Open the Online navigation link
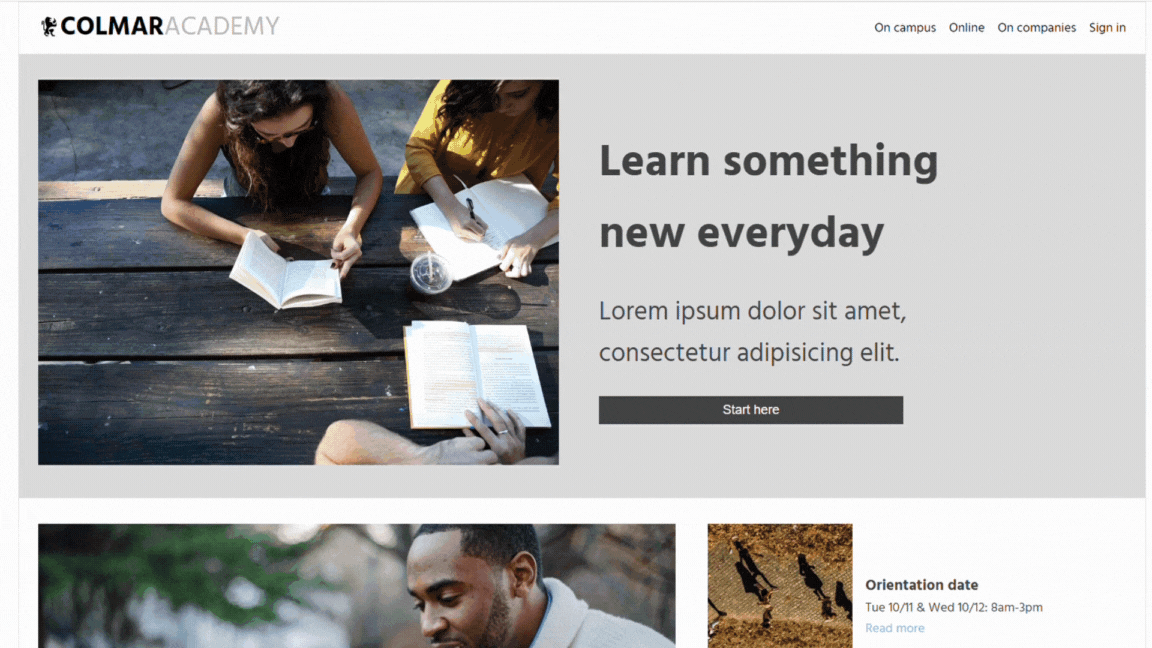This screenshot has height=648, width=1152. 966,28
